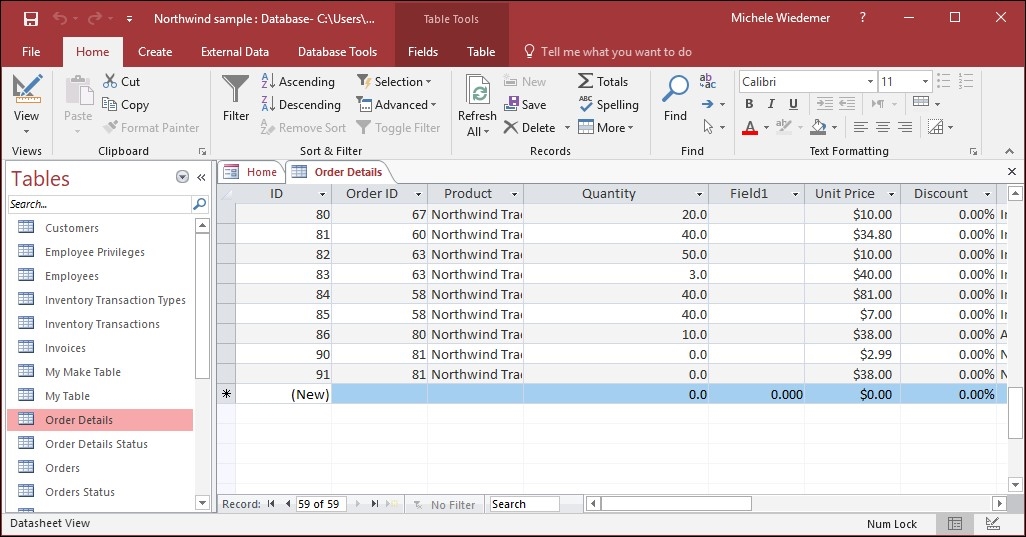Switch to Design View via status bar icon
This screenshot has width=1026, height=537.
[x=993, y=523]
